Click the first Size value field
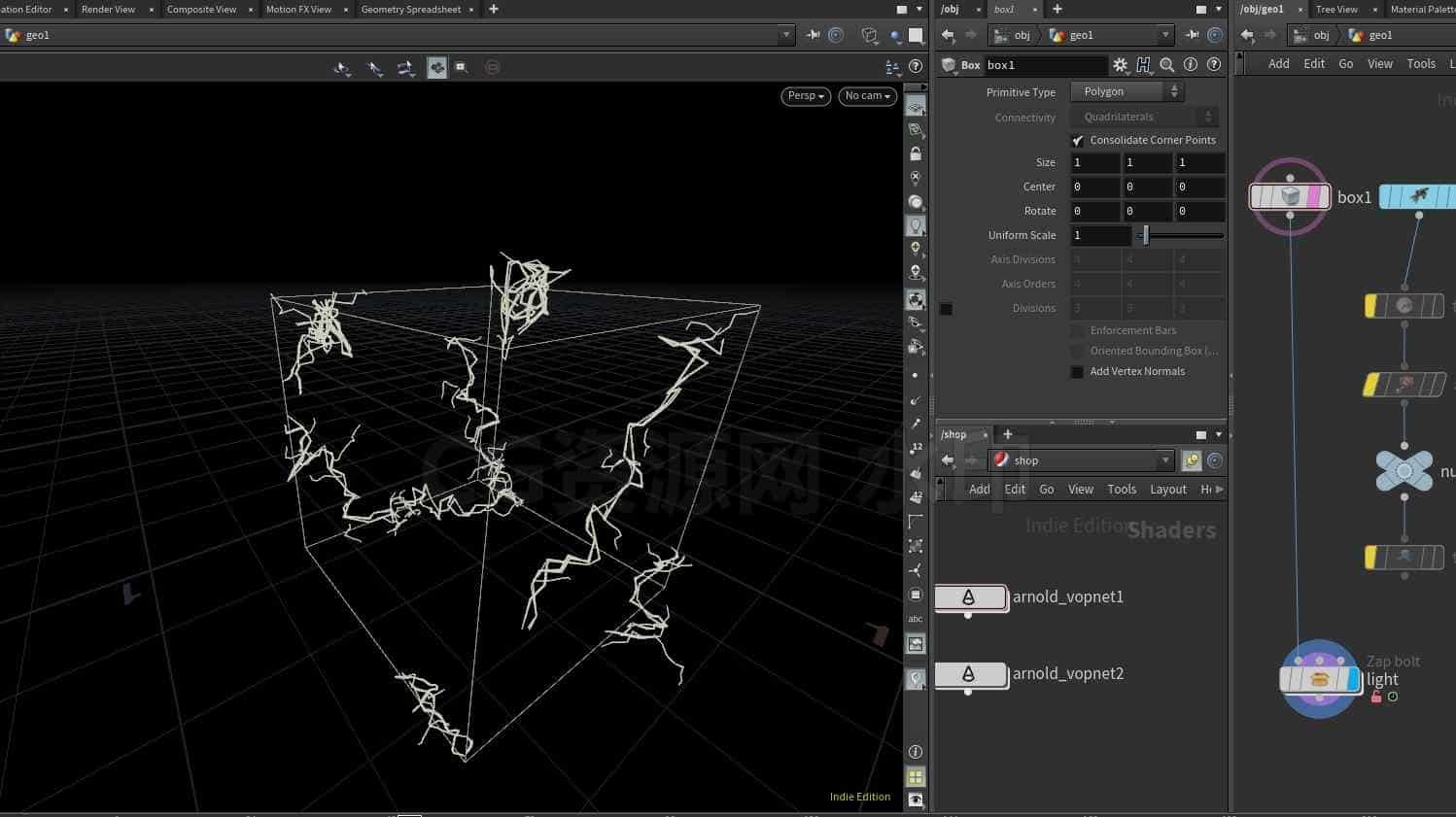1456x817 pixels. pos(1095,163)
